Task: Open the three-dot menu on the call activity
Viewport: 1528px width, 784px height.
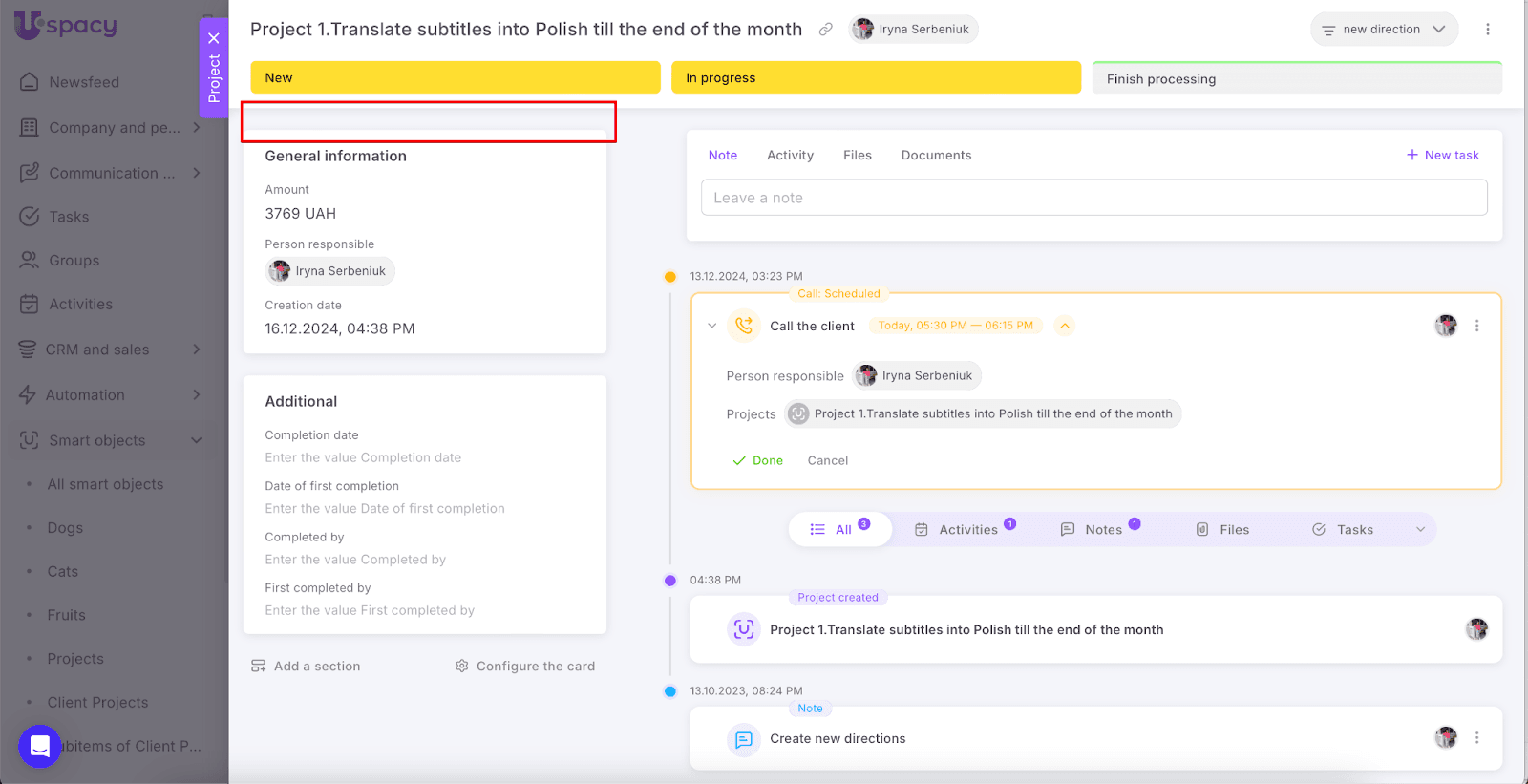Action: [1476, 326]
